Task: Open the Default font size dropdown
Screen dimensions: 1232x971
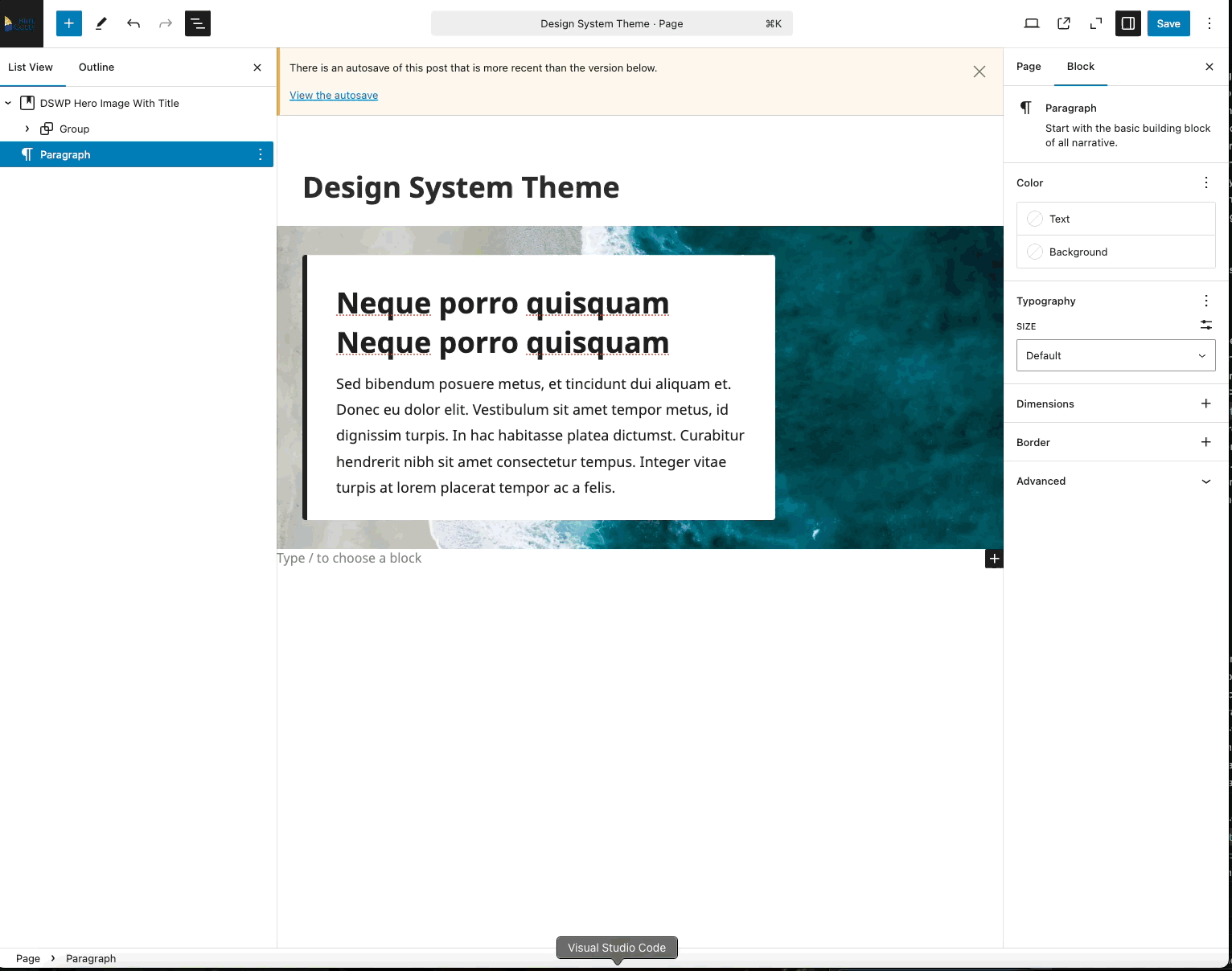Action: (1115, 355)
